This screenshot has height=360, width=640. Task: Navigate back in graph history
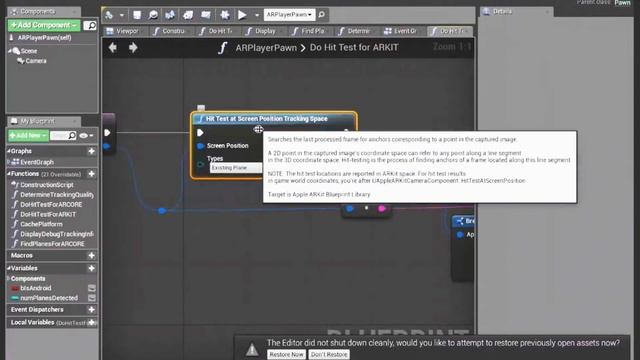pos(113,48)
